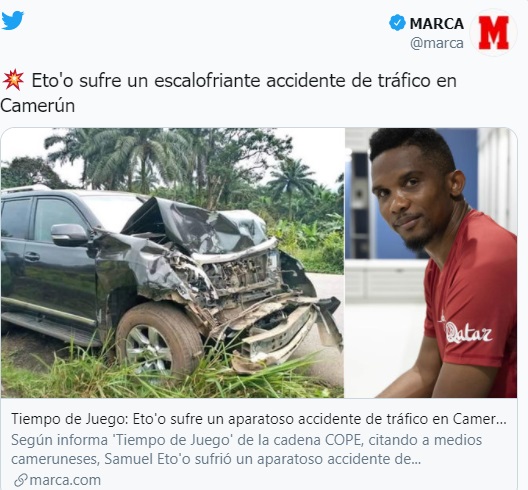Viewport: 528px width, 490px height.
Task: Open the crashed SUV photo
Action: pyautogui.click(x=172, y=263)
